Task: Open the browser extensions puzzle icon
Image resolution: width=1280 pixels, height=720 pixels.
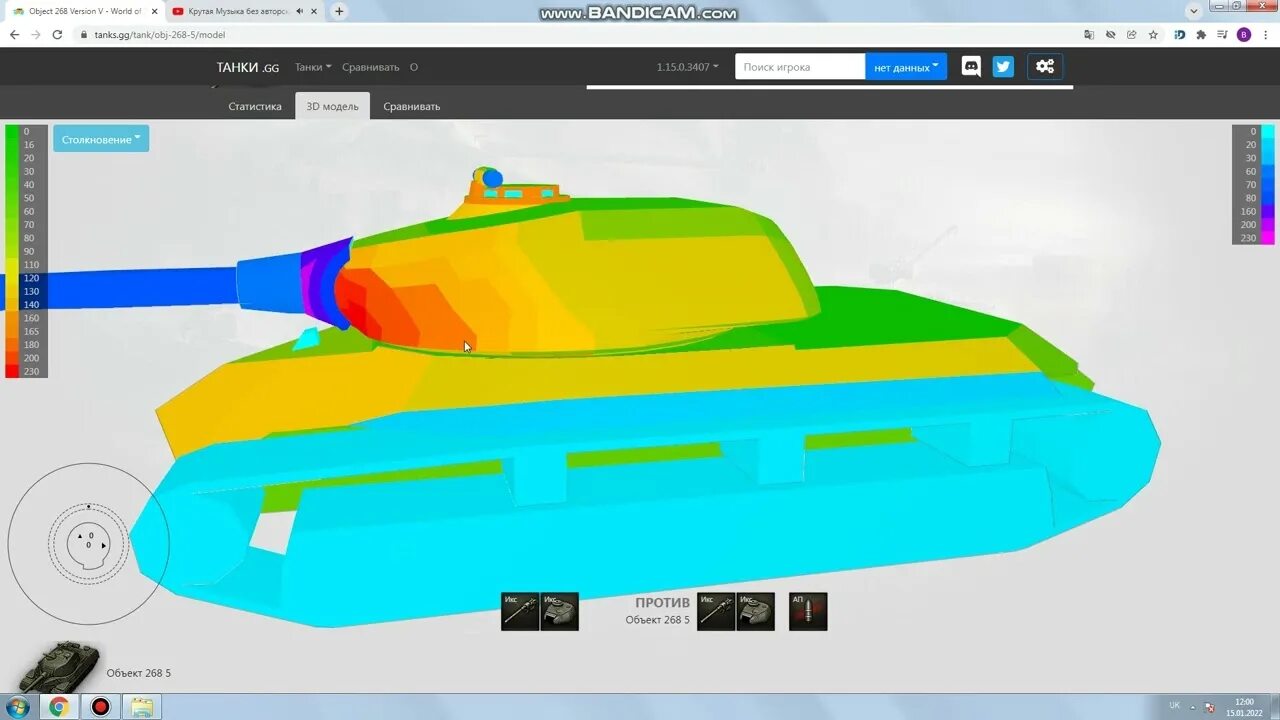Action: click(x=1201, y=34)
